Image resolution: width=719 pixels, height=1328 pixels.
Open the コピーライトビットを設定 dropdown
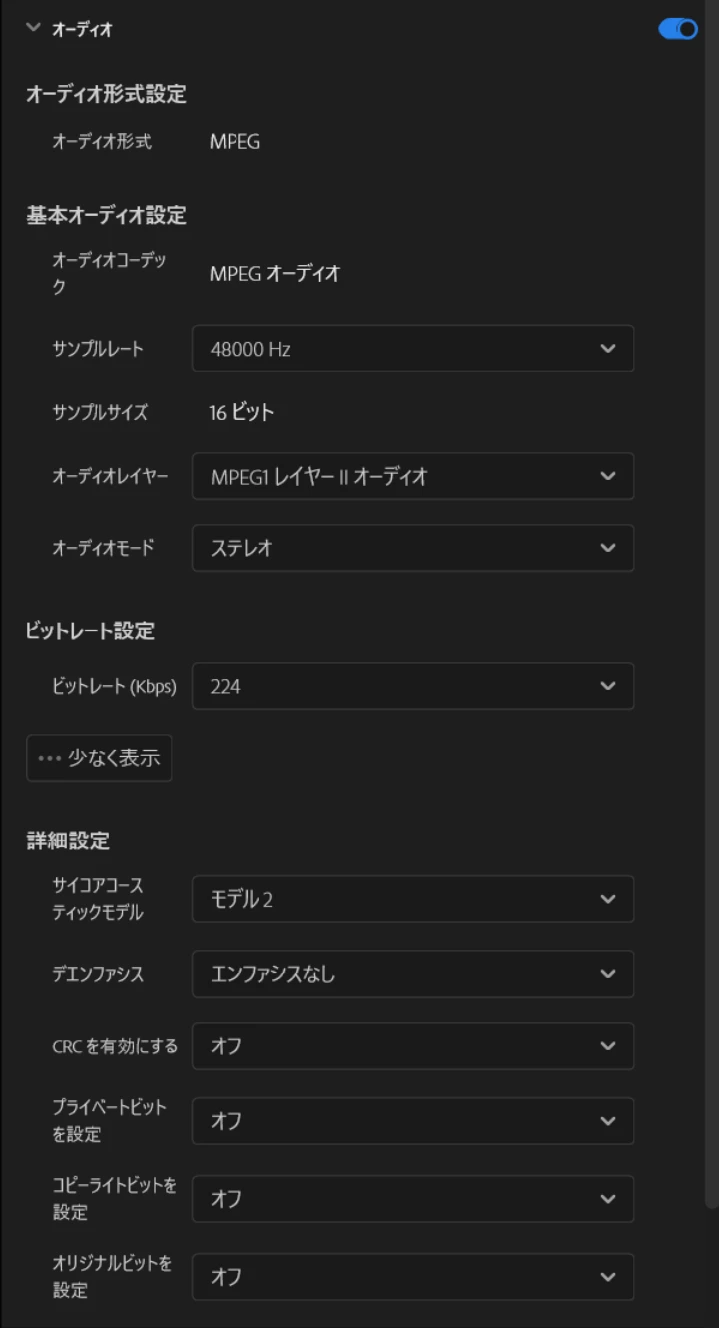coord(413,1198)
